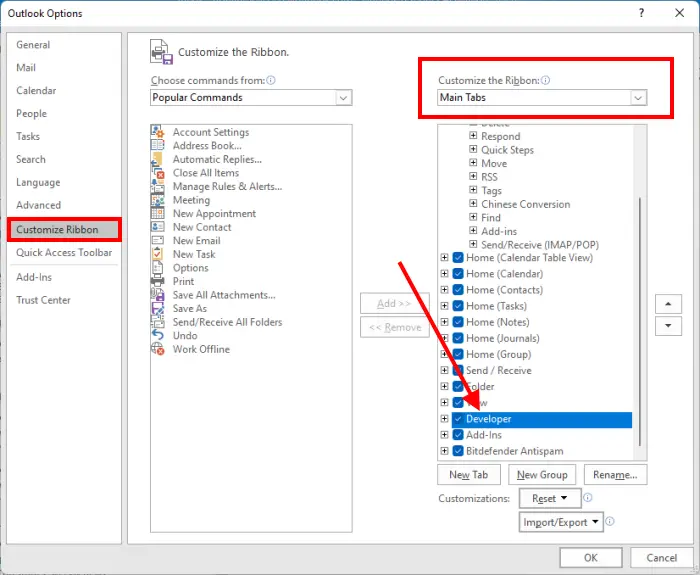Toggle the Add-Ins tab checkbox
Image resolution: width=700 pixels, height=575 pixels.
point(458,435)
